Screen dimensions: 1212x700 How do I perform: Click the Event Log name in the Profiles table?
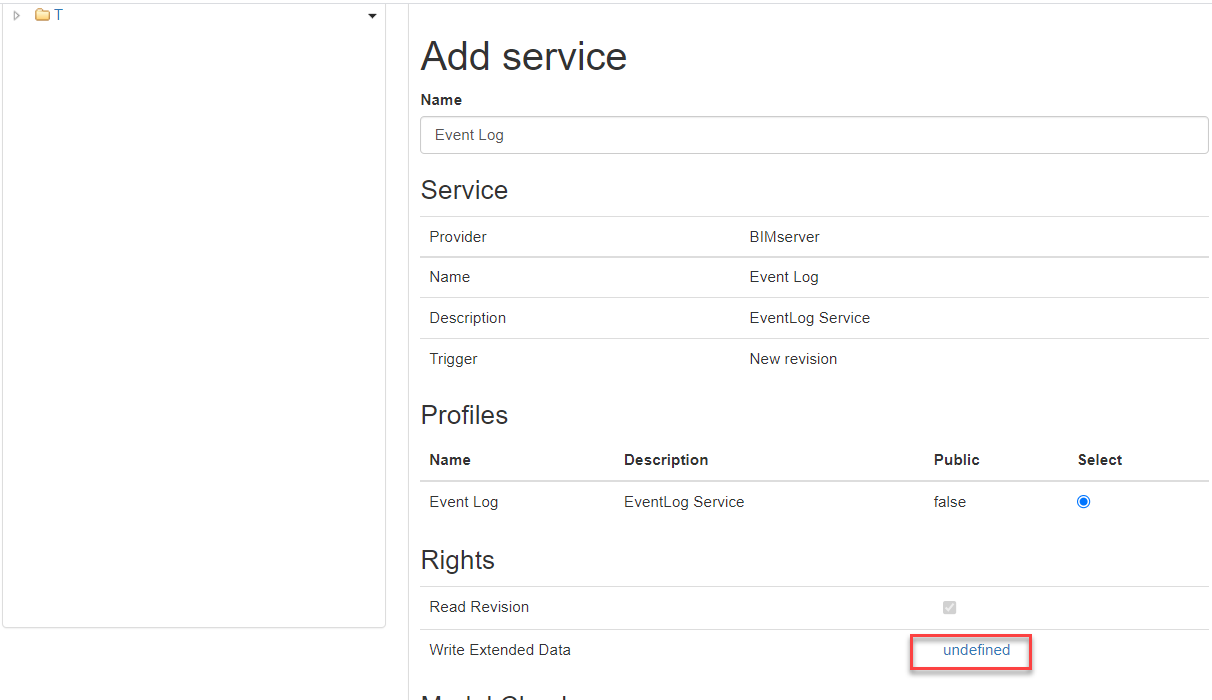(x=463, y=502)
